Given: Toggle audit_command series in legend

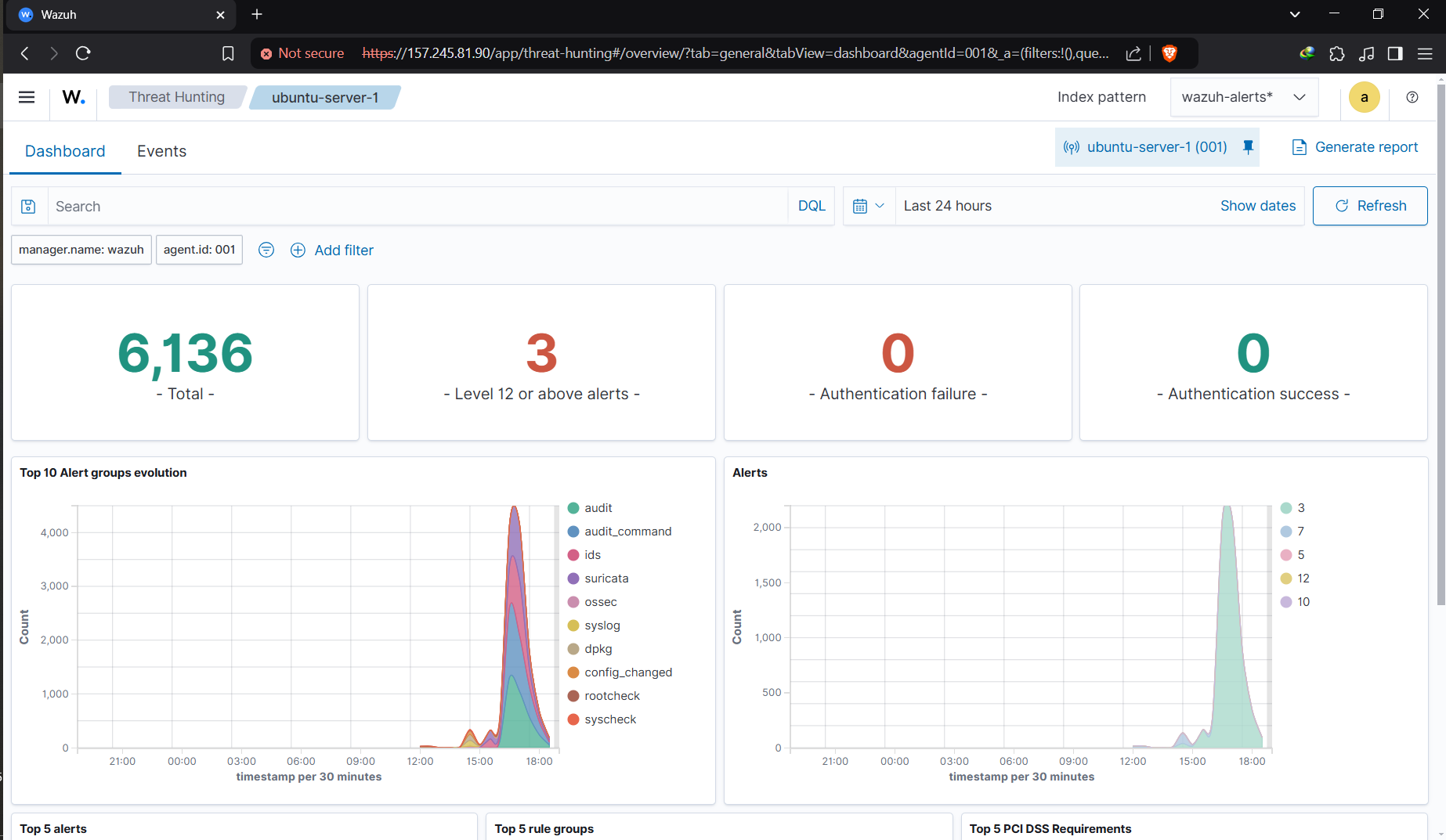Looking at the screenshot, I should pos(620,532).
